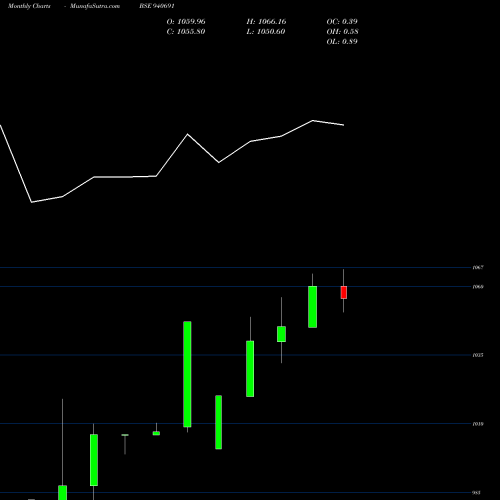Screen dimensions: 500x500
Task: Select the low value "L: 1050.60"
Action: 266,32
